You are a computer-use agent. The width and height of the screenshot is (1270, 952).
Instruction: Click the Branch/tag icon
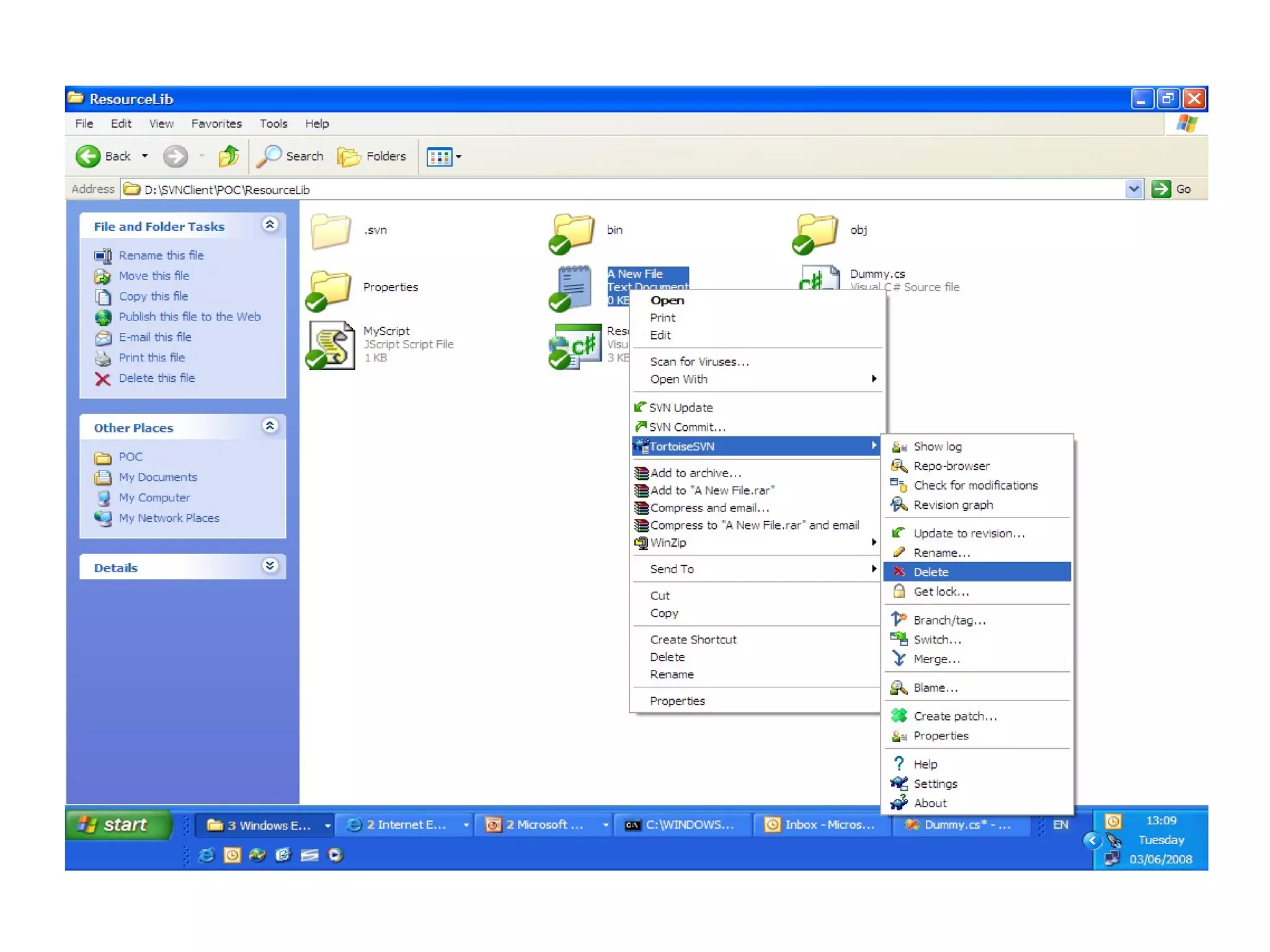(899, 619)
